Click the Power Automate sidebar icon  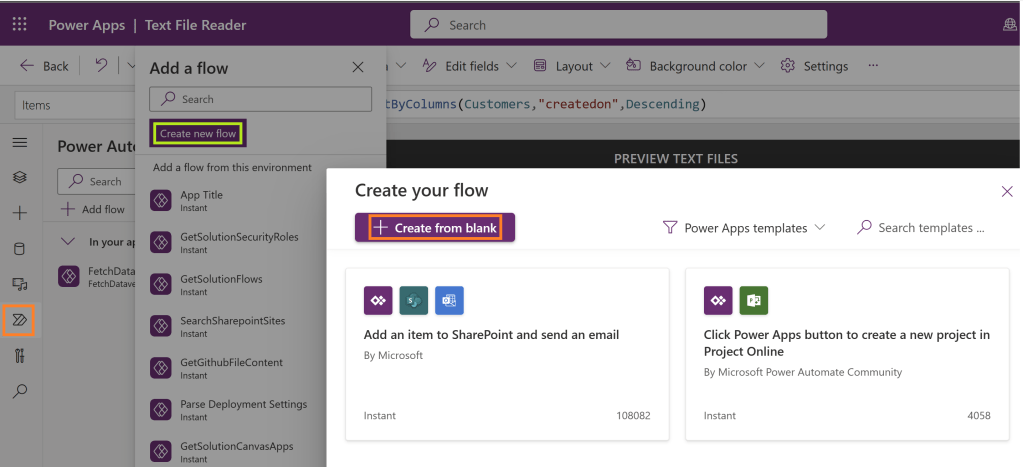tap(19, 320)
